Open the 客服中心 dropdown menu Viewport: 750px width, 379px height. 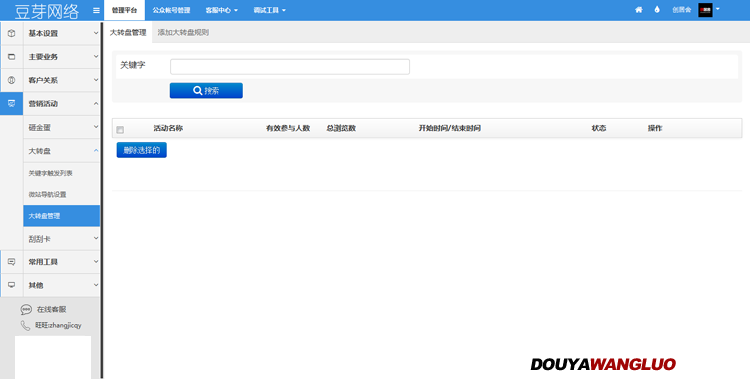coord(221,10)
